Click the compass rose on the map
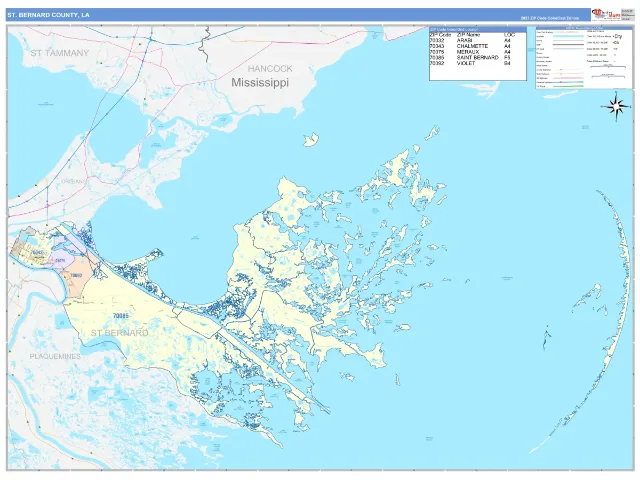 [x=617, y=107]
